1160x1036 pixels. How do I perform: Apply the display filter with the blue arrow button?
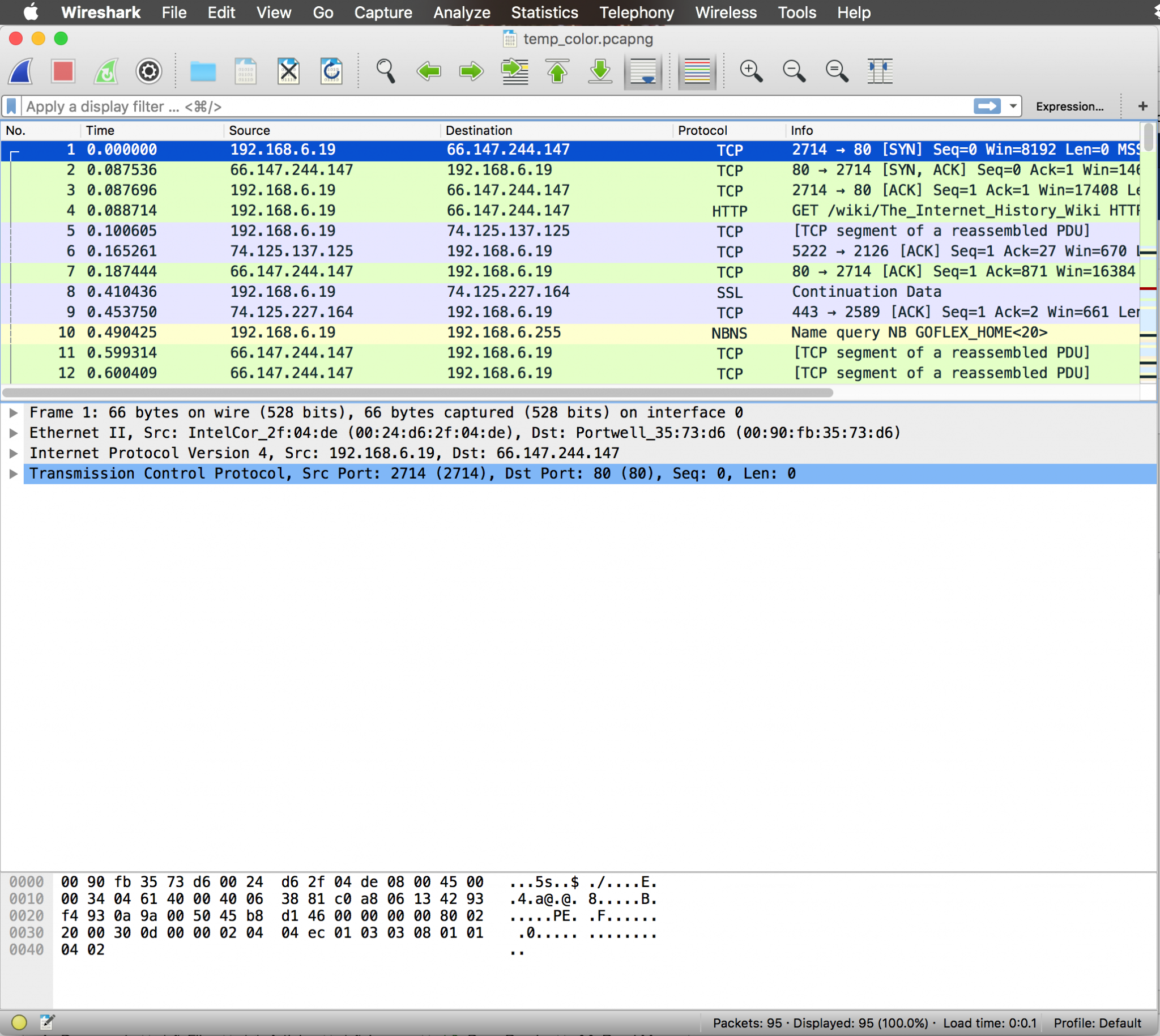pos(987,106)
